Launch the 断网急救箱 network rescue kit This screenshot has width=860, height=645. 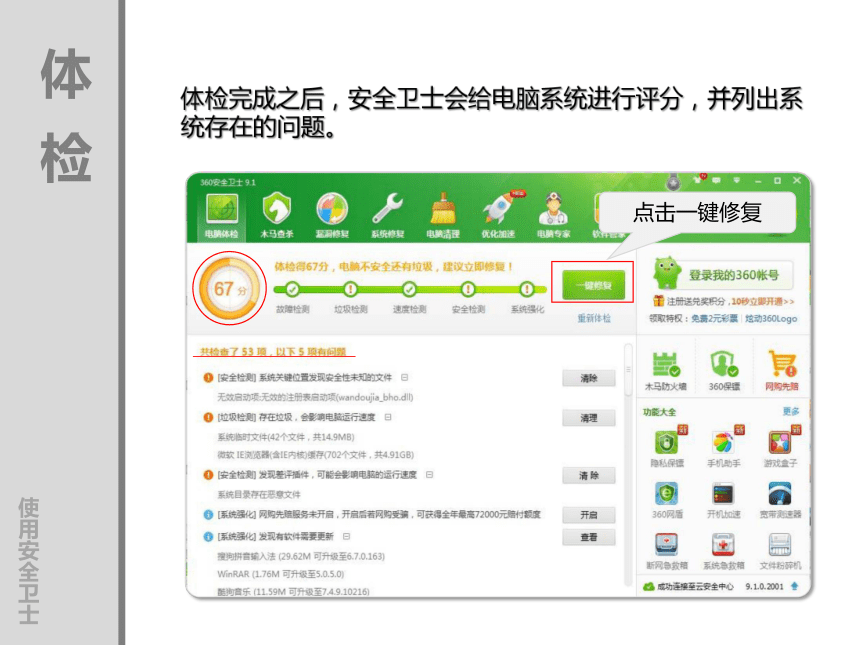667,551
